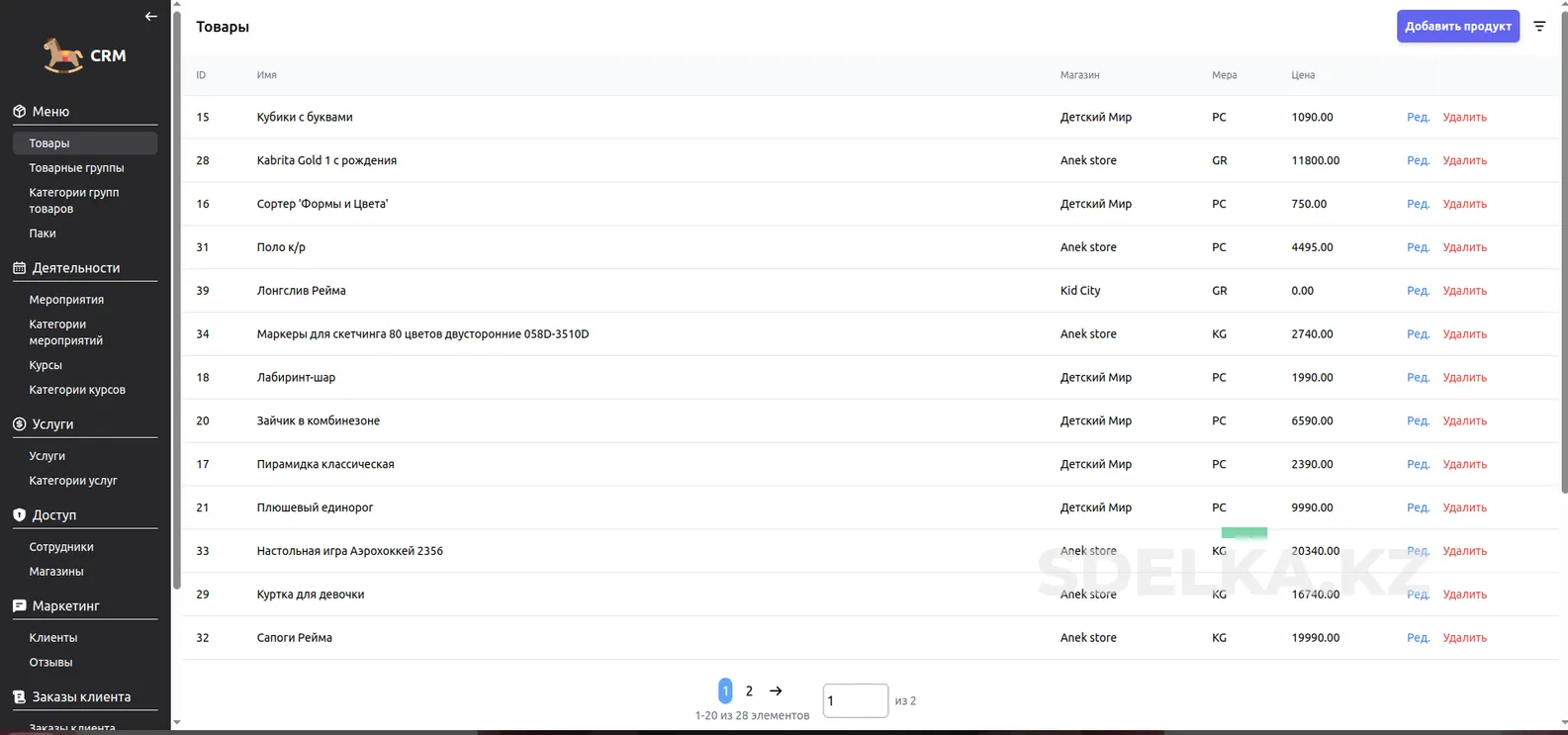Open Паки menu item
The width and height of the screenshot is (1568, 735).
click(x=43, y=233)
